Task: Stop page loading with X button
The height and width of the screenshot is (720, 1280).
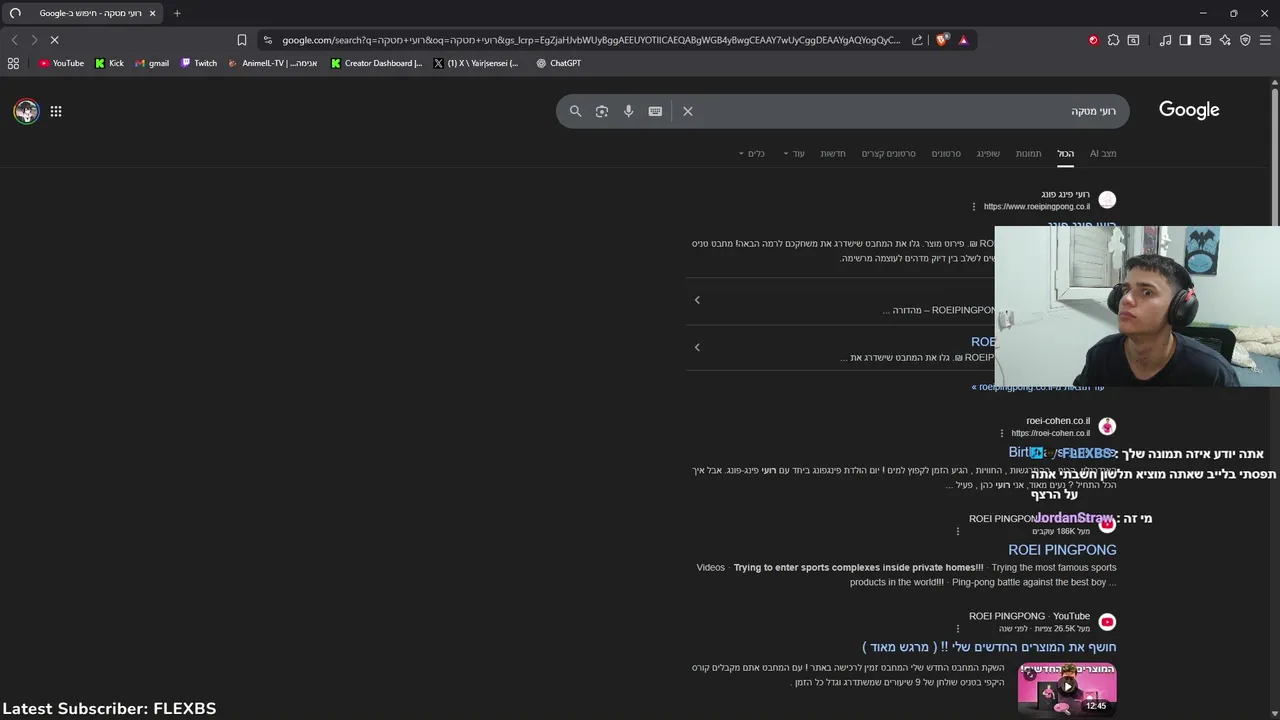Action: 54,40
